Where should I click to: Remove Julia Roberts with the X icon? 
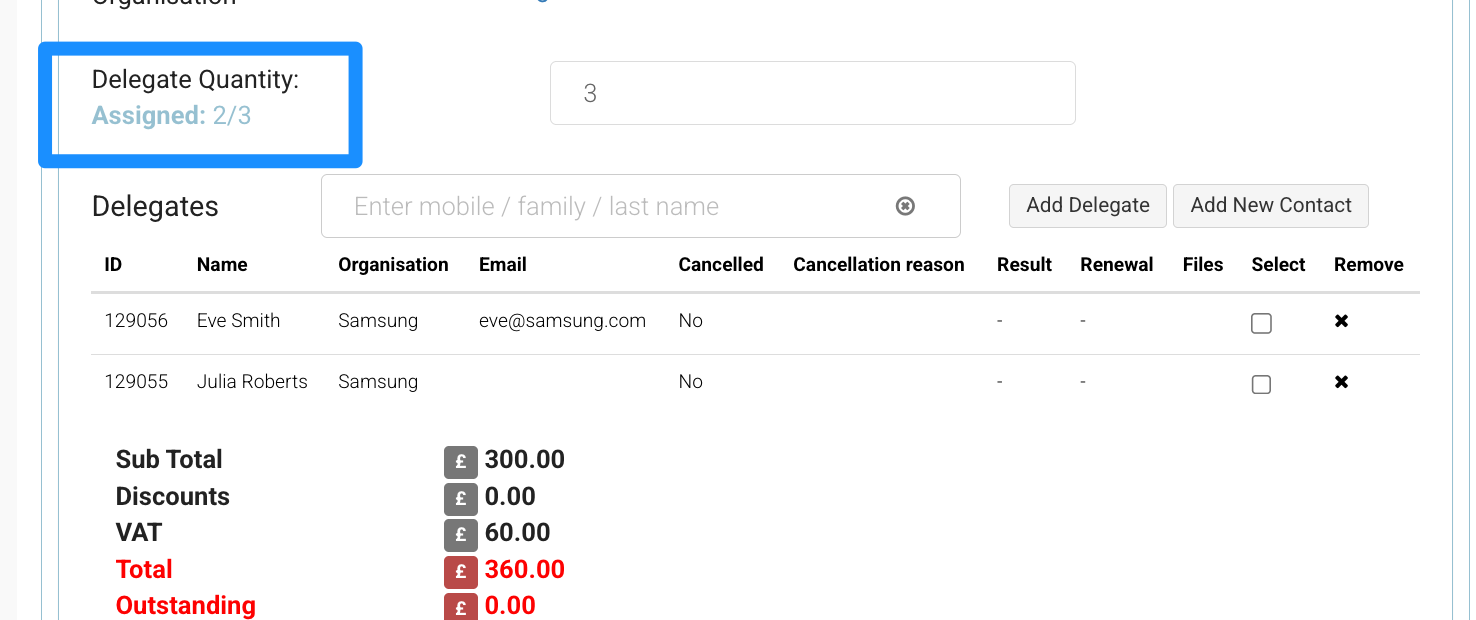click(x=1342, y=382)
